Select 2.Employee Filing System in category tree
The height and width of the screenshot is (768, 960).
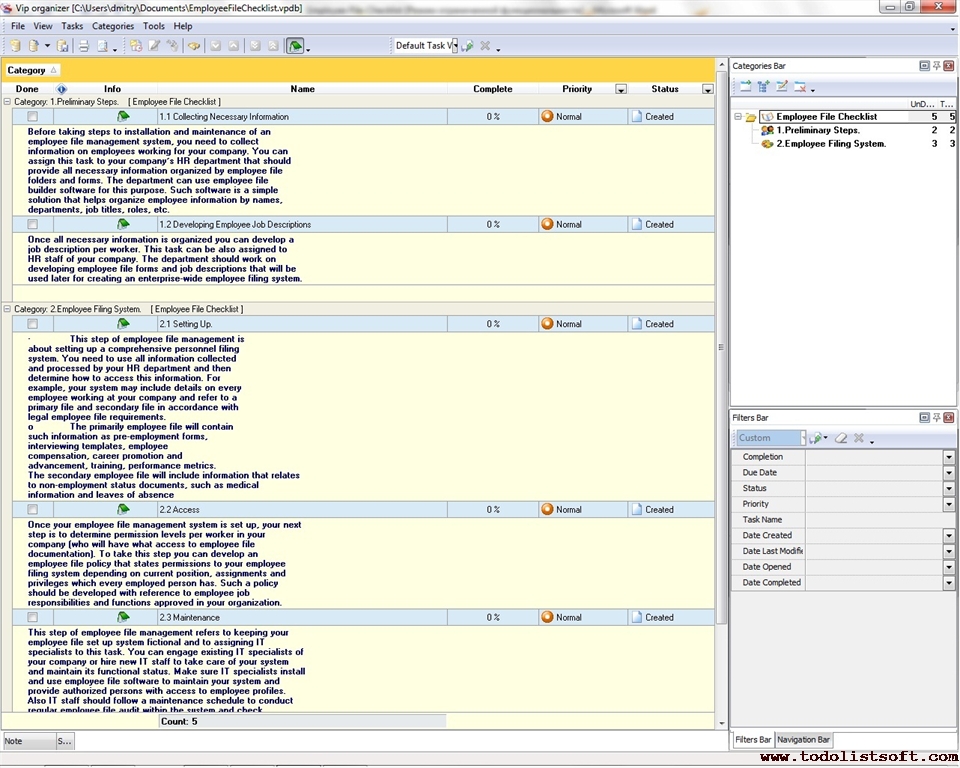pos(830,144)
